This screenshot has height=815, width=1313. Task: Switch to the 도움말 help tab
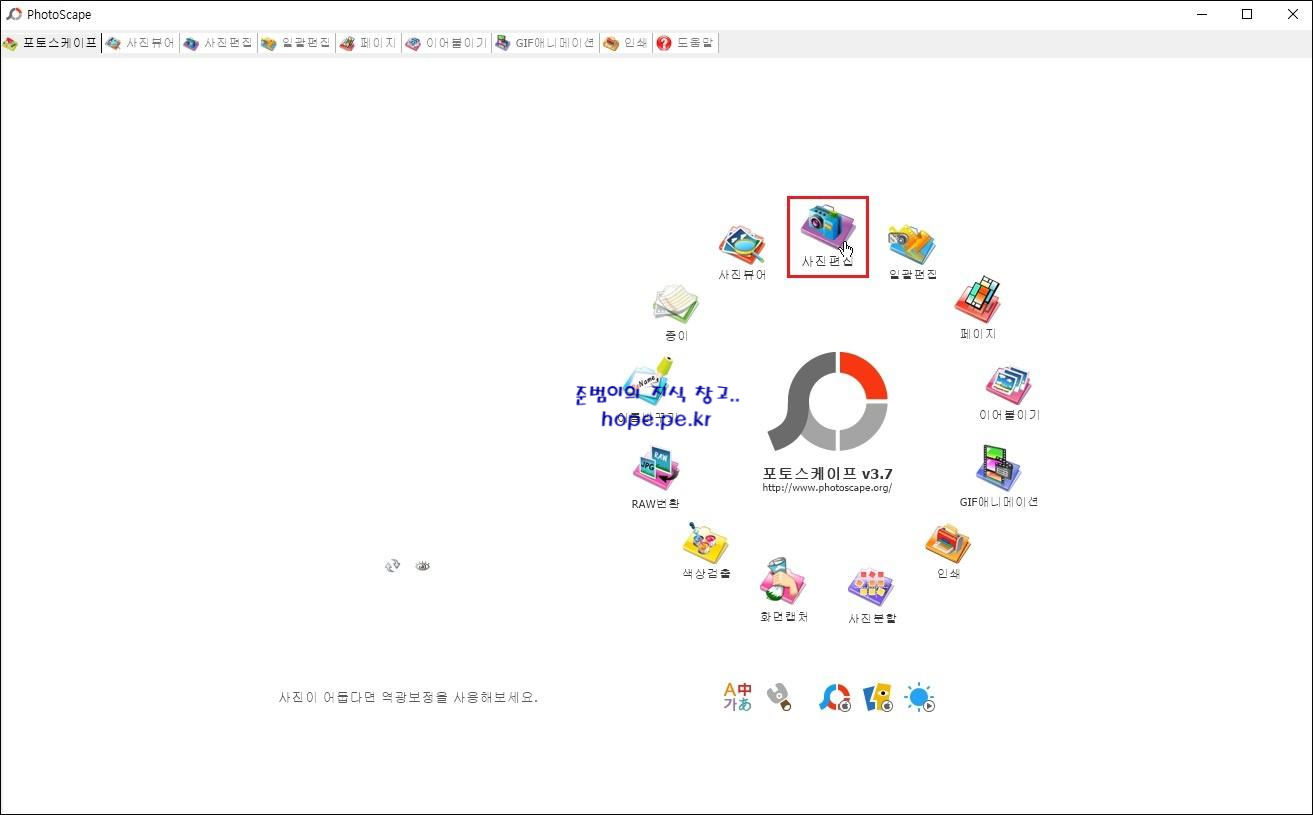pyautogui.click(x=685, y=43)
